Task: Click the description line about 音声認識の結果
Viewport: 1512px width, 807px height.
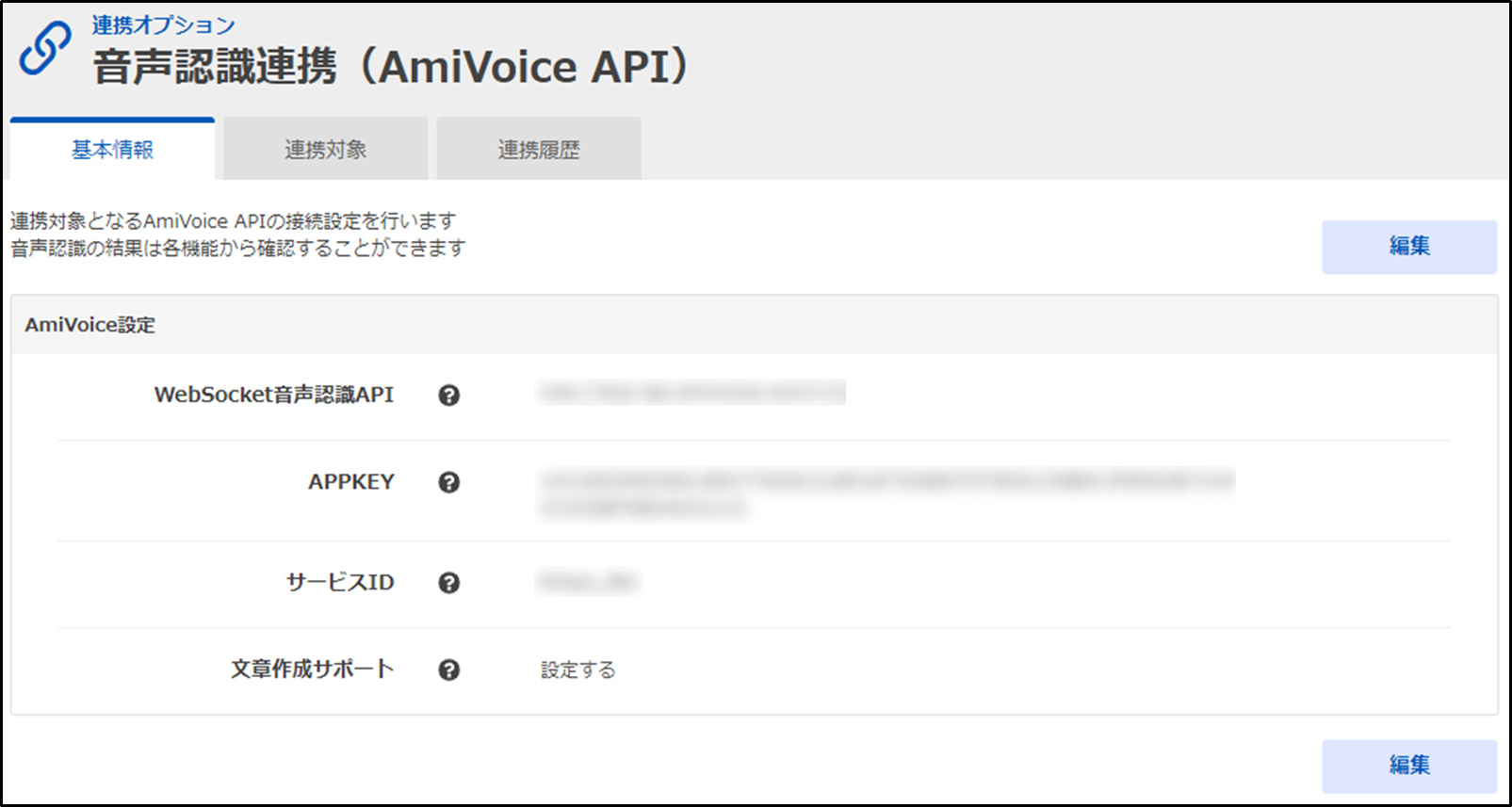Action: coord(238,249)
